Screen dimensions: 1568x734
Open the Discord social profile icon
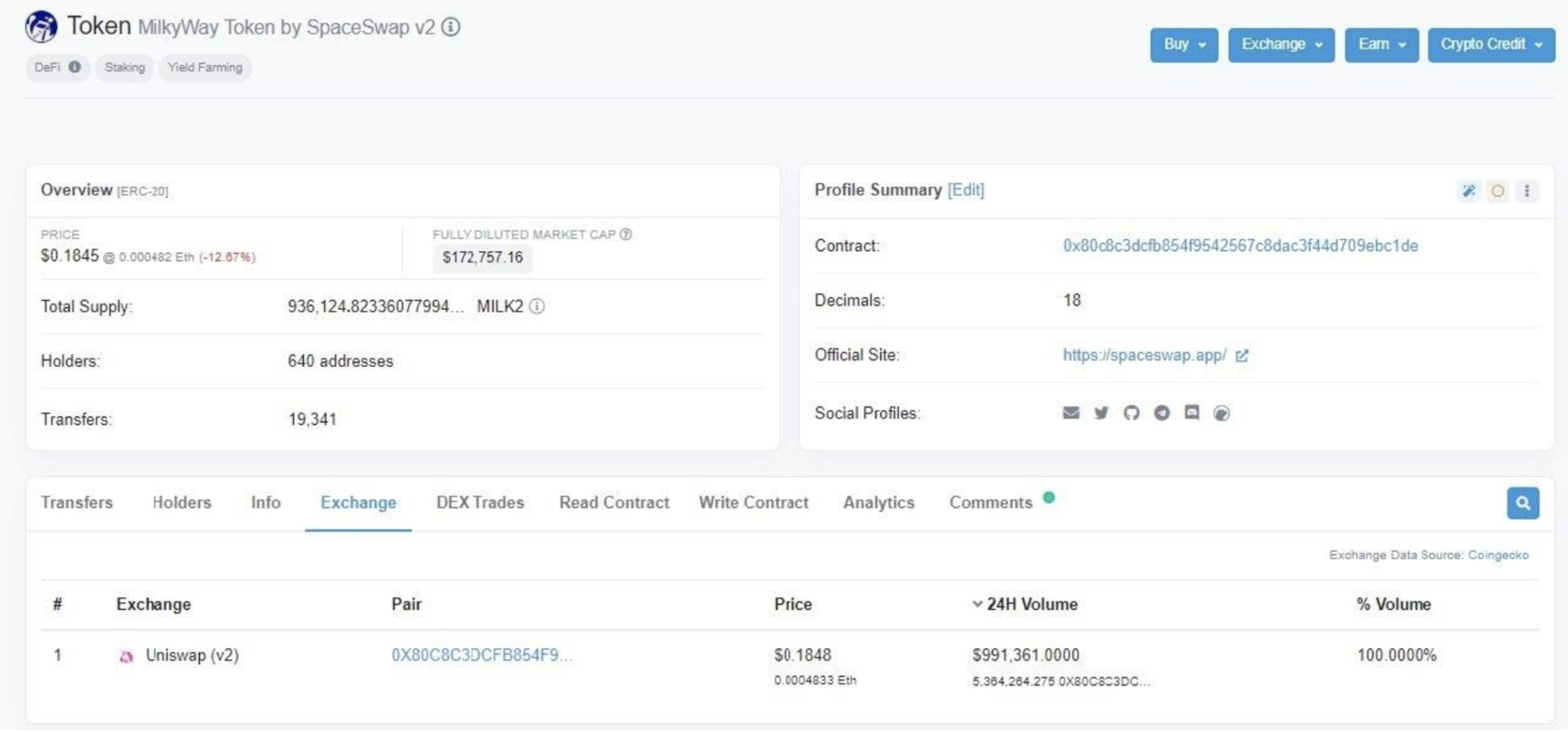pyautogui.click(x=1192, y=413)
